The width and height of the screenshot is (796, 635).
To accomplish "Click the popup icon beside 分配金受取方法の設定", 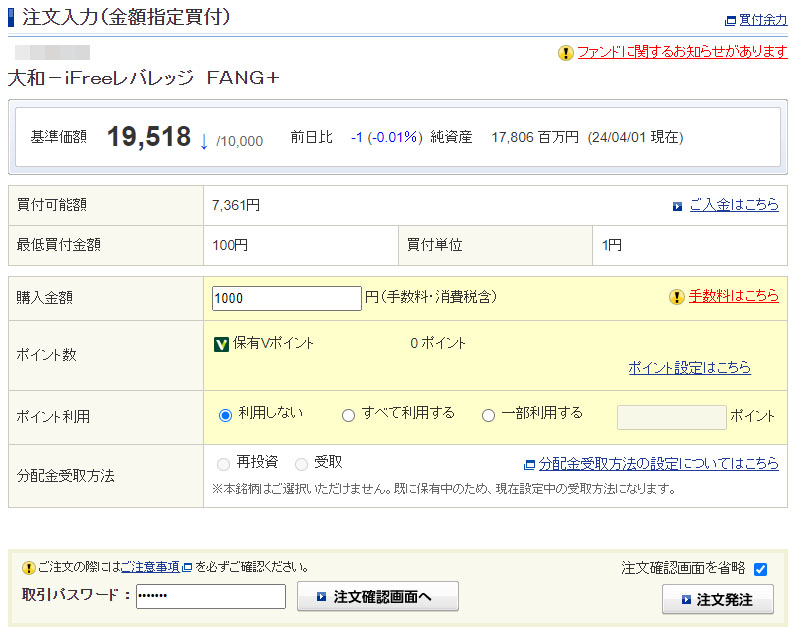I will pos(529,464).
